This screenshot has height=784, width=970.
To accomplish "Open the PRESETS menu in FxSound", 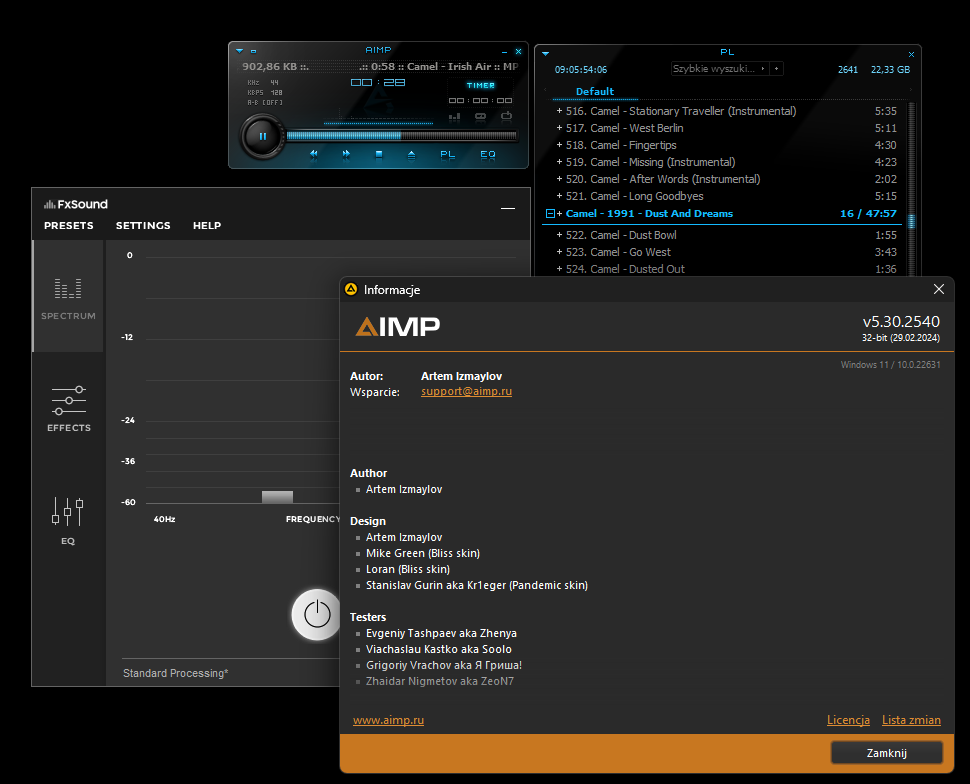I will click(69, 226).
